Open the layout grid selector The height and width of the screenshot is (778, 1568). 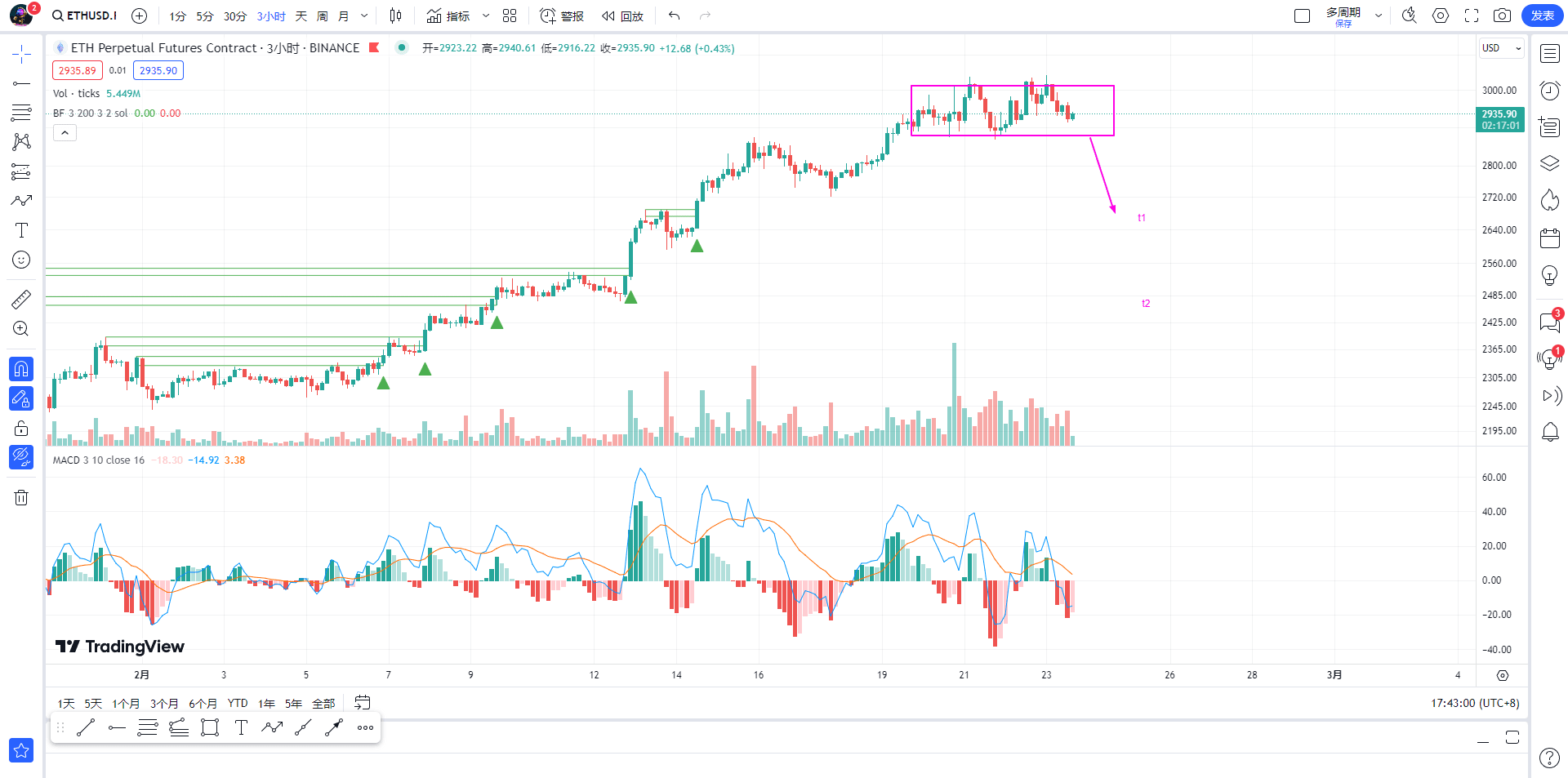click(x=510, y=16)
